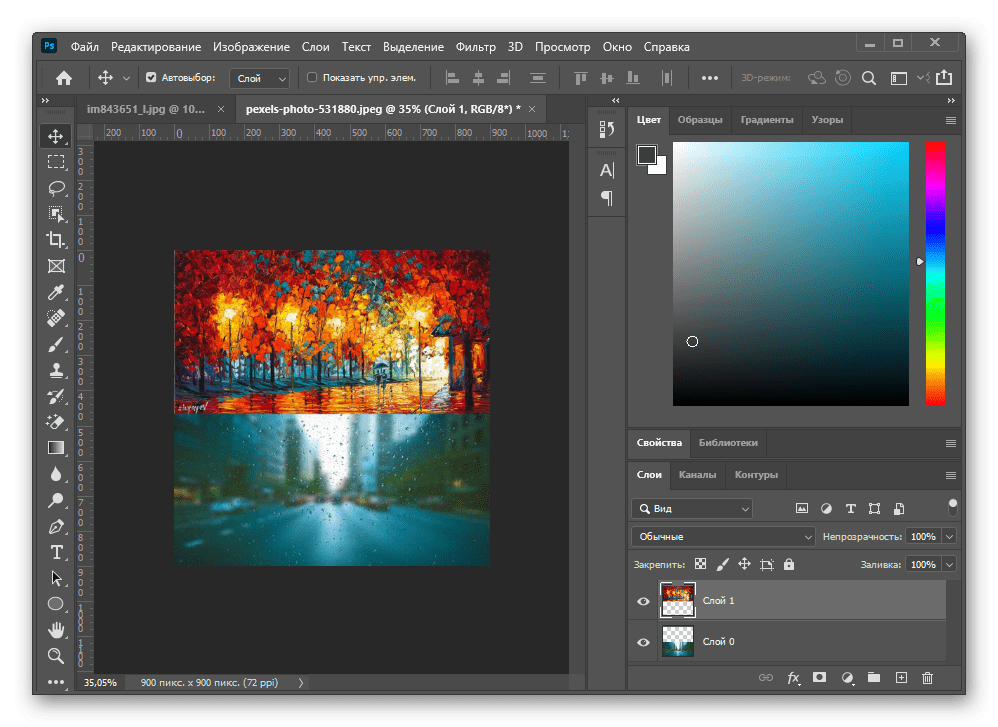Select the Object Selection tool
The image size is (998, 727).
56,214
